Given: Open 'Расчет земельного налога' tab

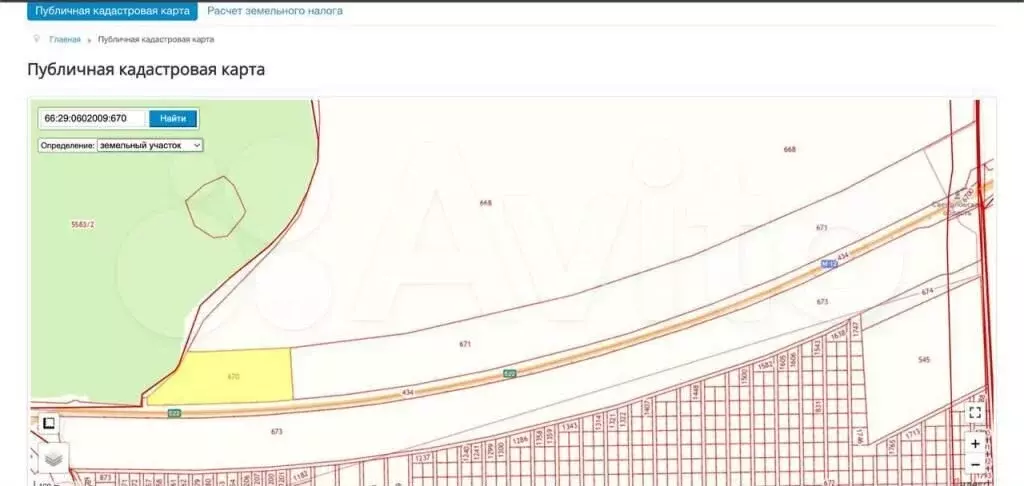Looking at the screenshot, I should [275, 11].
